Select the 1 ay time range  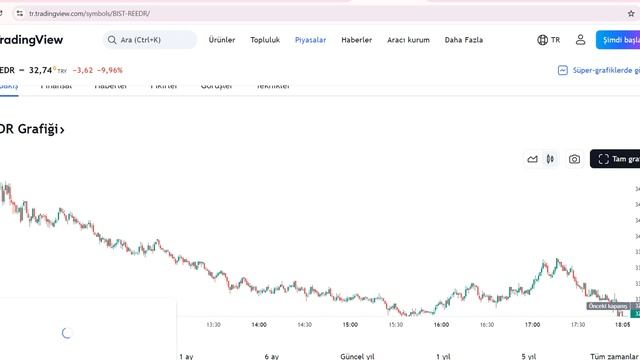tap(186, 356)
